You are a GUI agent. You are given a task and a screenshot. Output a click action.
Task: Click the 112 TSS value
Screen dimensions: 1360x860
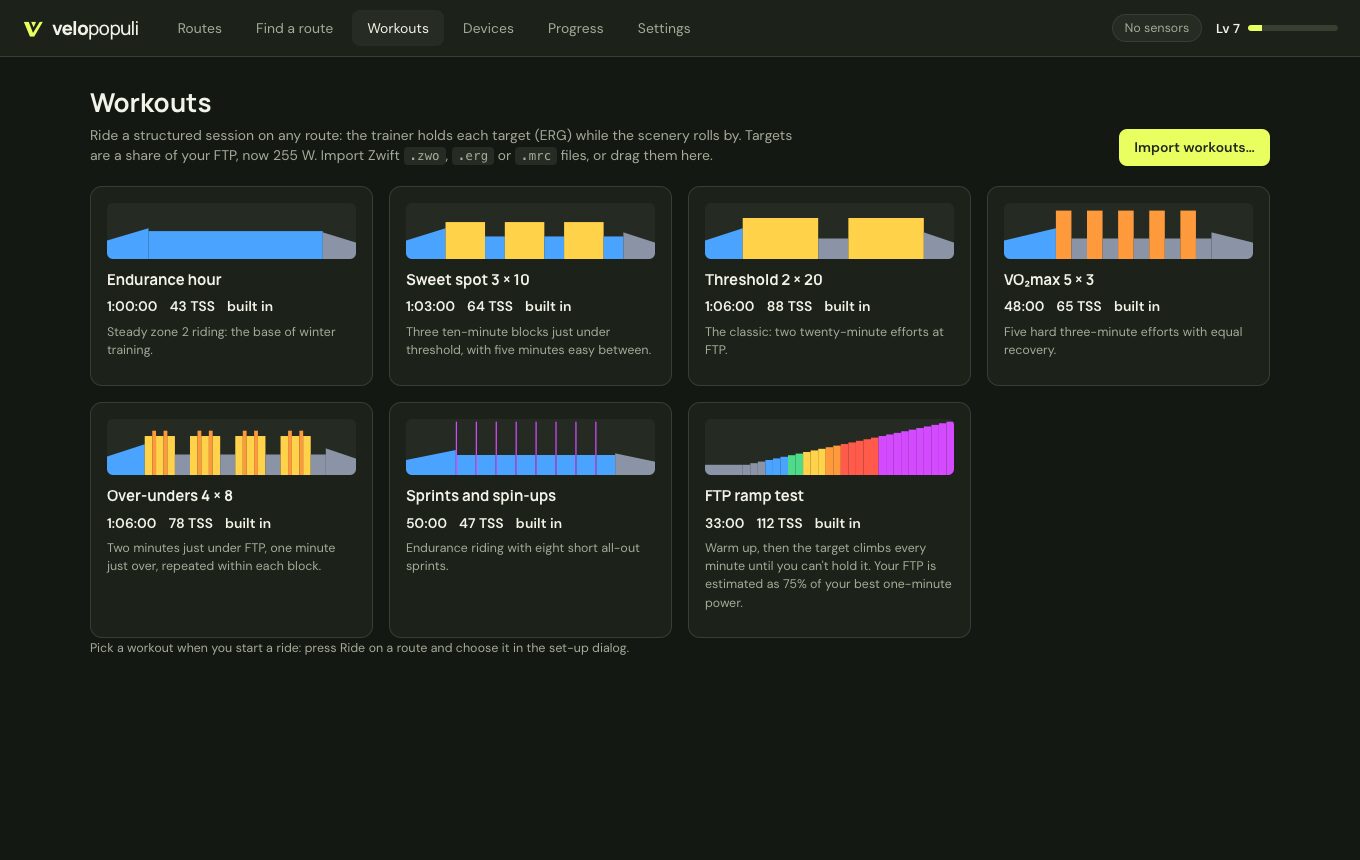coord(780,523)
